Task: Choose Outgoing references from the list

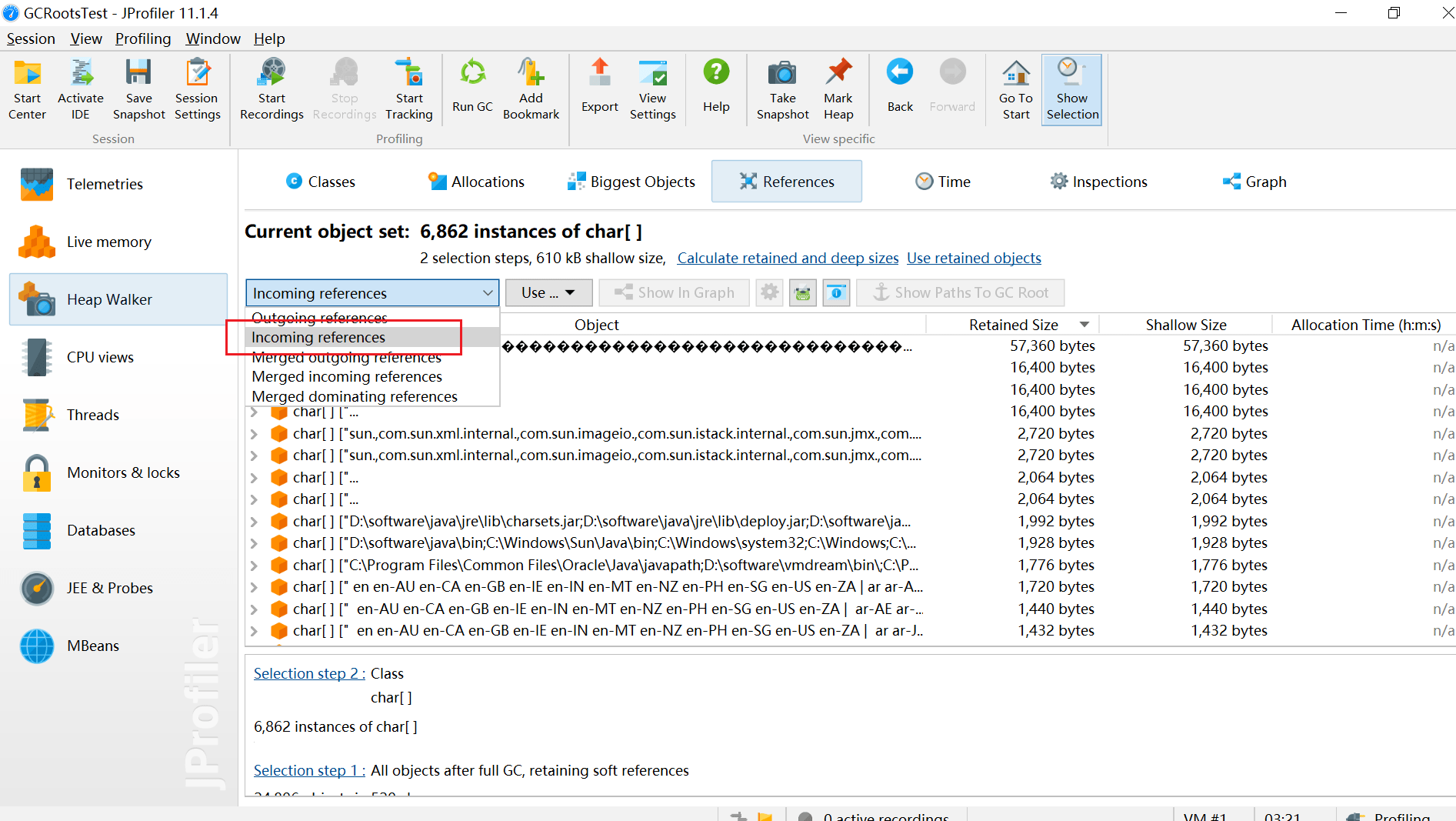Action: [319, 318]
